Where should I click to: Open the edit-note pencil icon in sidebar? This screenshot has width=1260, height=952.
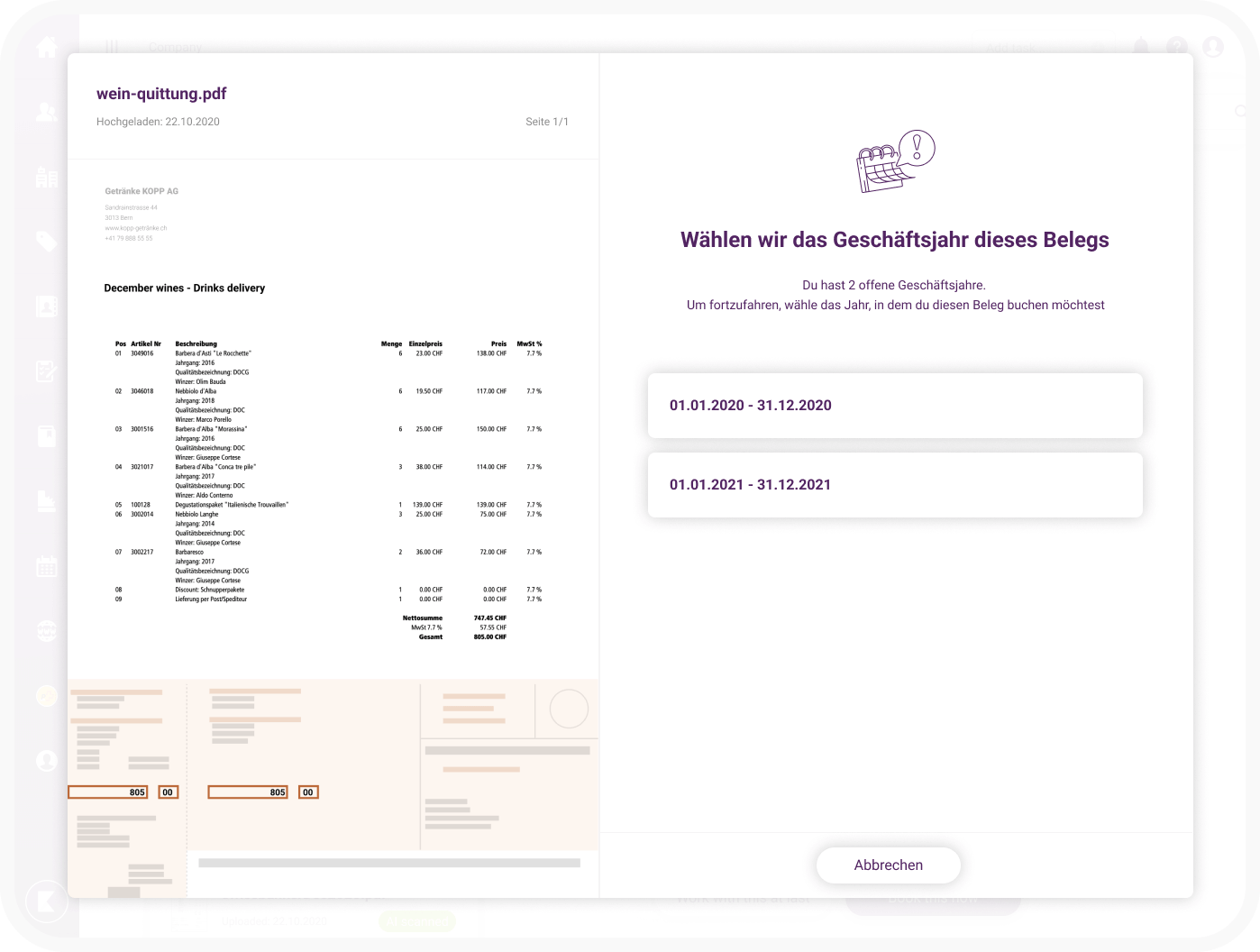(47, 371)
